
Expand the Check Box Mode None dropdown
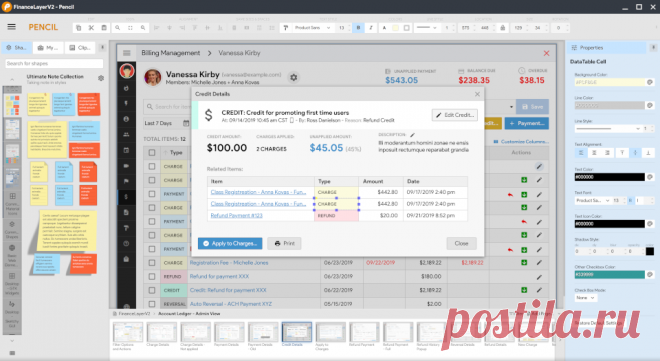tap(585, 298)
